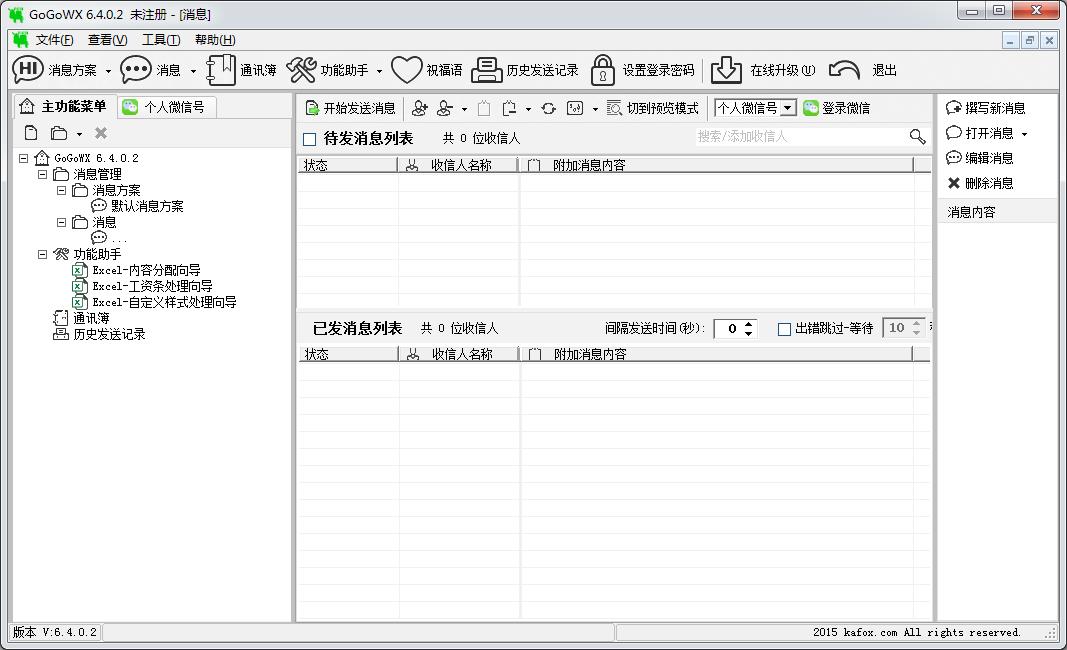Open the 帮助(H) menu
Image resolution: width=1067 pixels, height=650 pixels.
pyautogui.click(x=215, y=40)
